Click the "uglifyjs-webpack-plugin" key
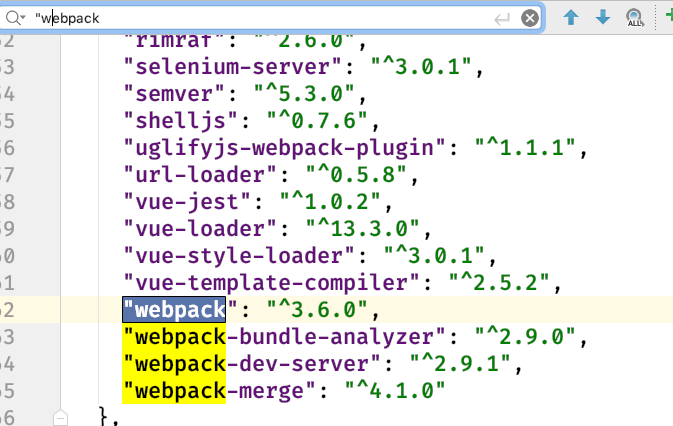Image resolution: width=673 pixels, height=426 pixels. (x=285, y=148)
